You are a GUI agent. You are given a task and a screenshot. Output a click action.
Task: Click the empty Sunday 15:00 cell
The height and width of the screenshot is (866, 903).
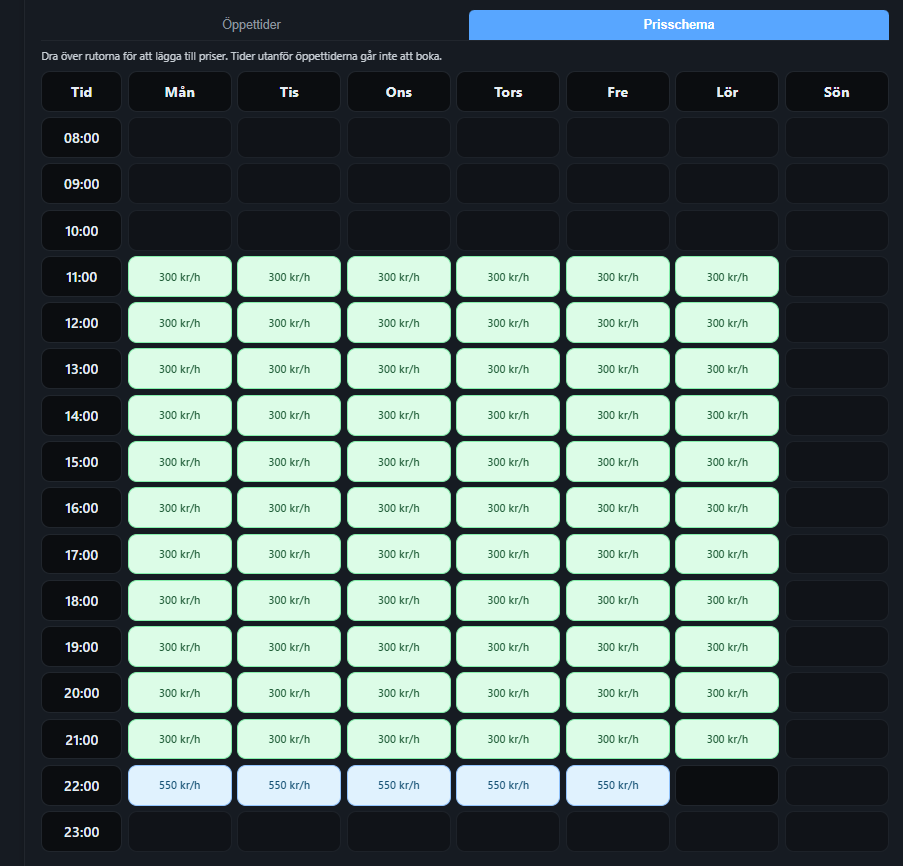(837, 462)
